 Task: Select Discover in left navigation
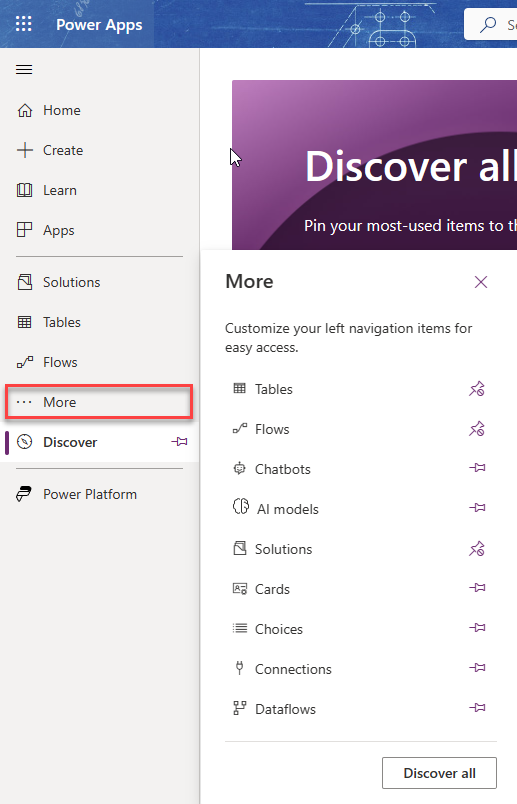pyautogui.click(x=100, y=442)
